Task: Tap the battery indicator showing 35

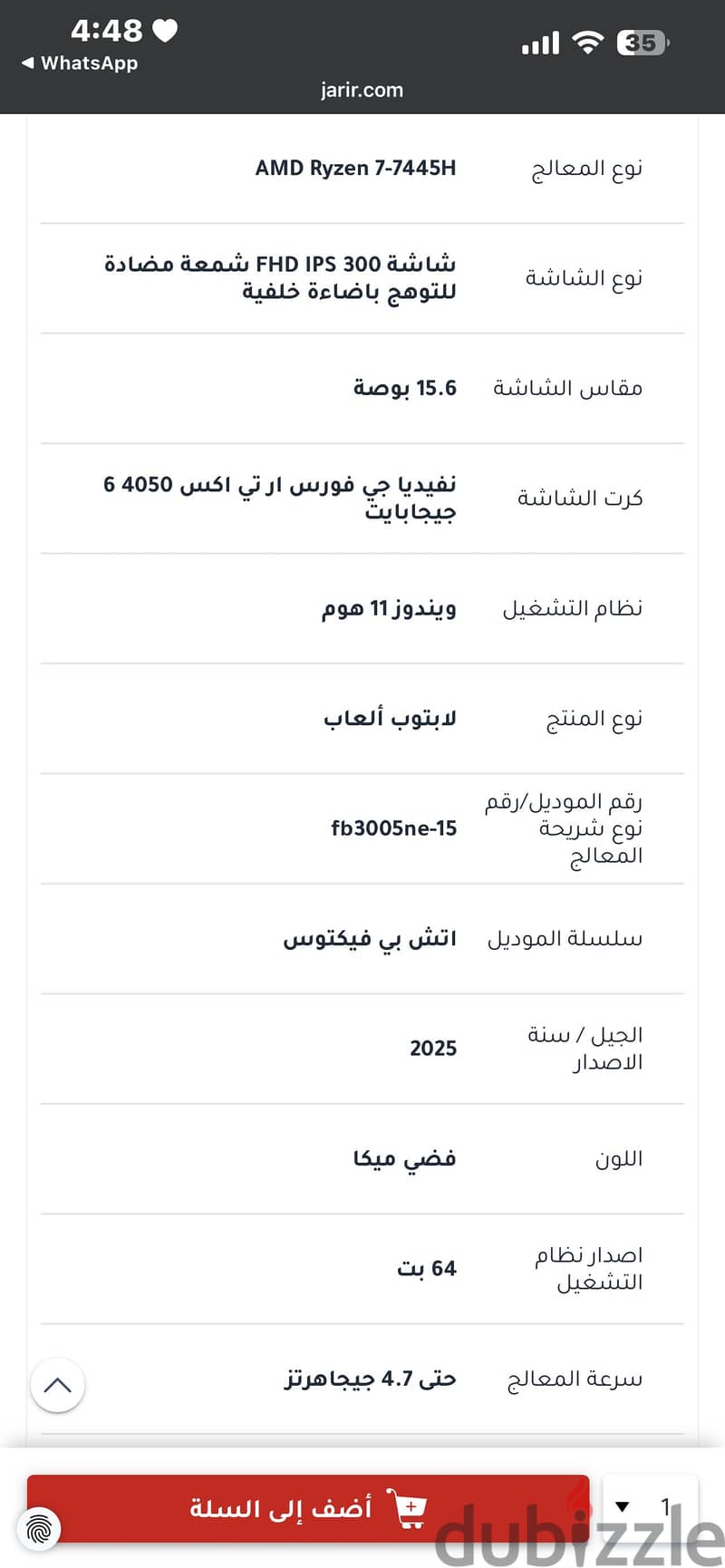Action: (643, 42)
